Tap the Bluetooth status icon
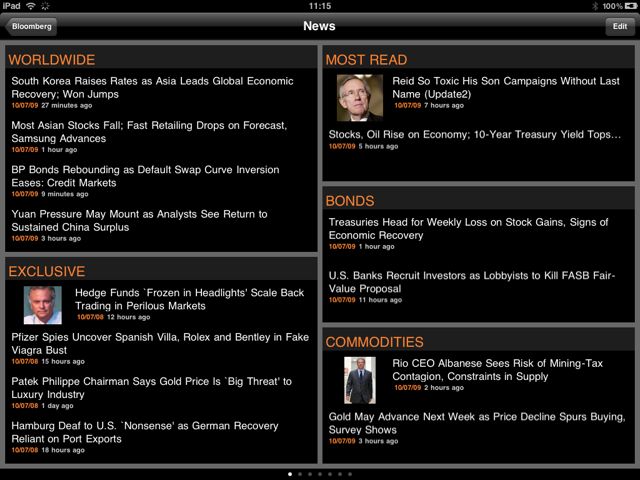The height and width of the screenshot is (480, 640). pyautogui.click(x=595, y=6)
